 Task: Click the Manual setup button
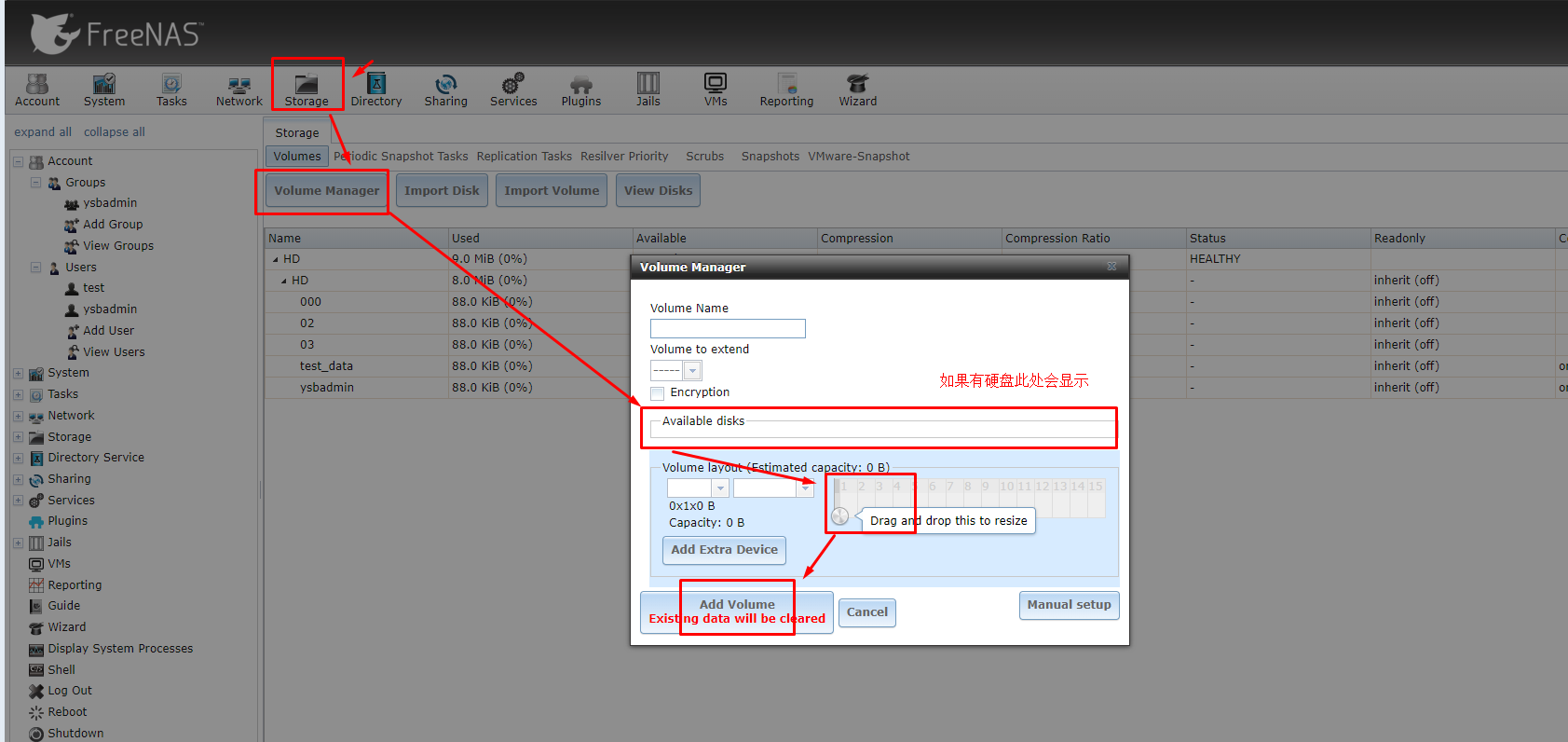coord(1070,605)
